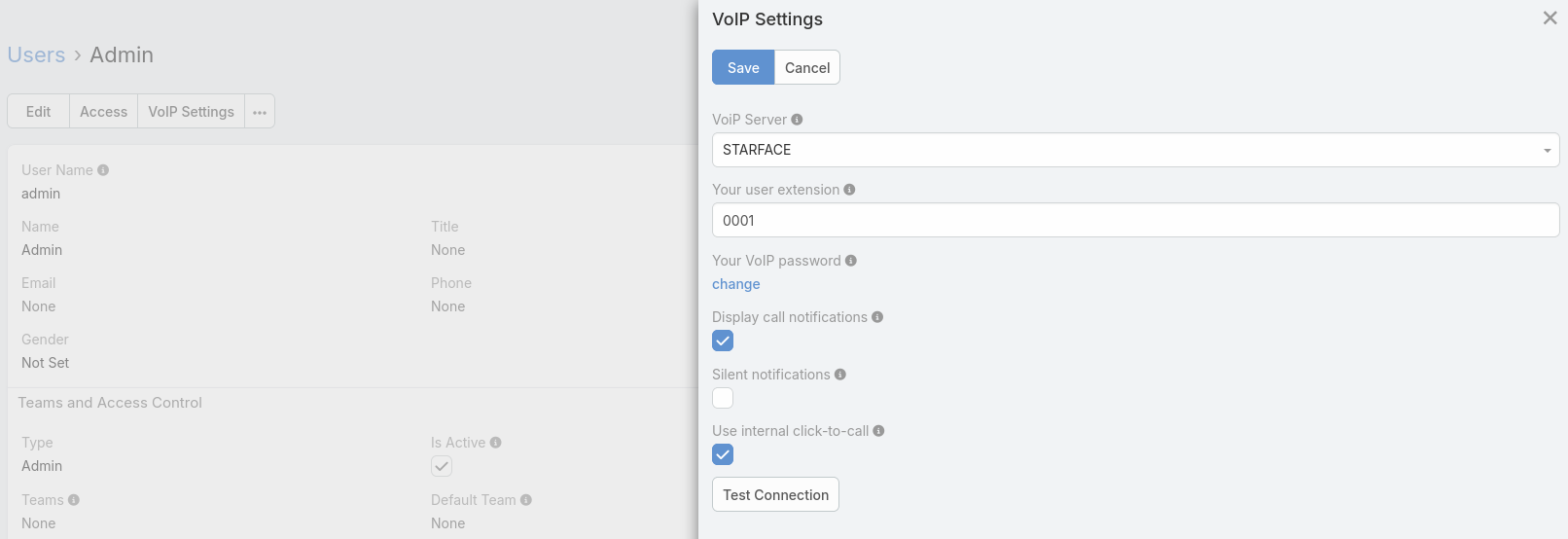Focus the user extension input field
This screenshot has height=539, width=1568.
click(1135, 220)
